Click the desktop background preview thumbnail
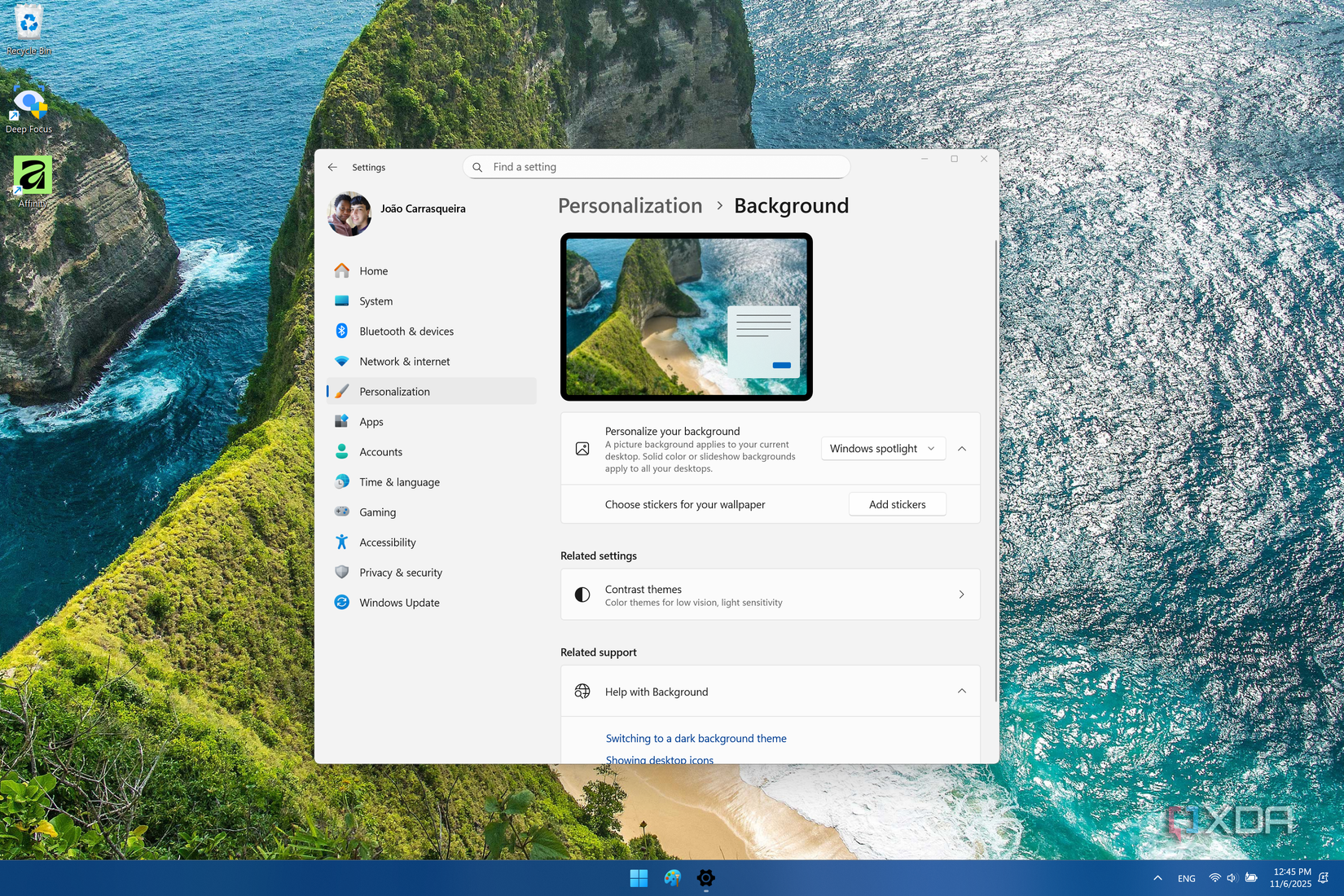Screen dimensions: 1344x896 pos(686,317)
